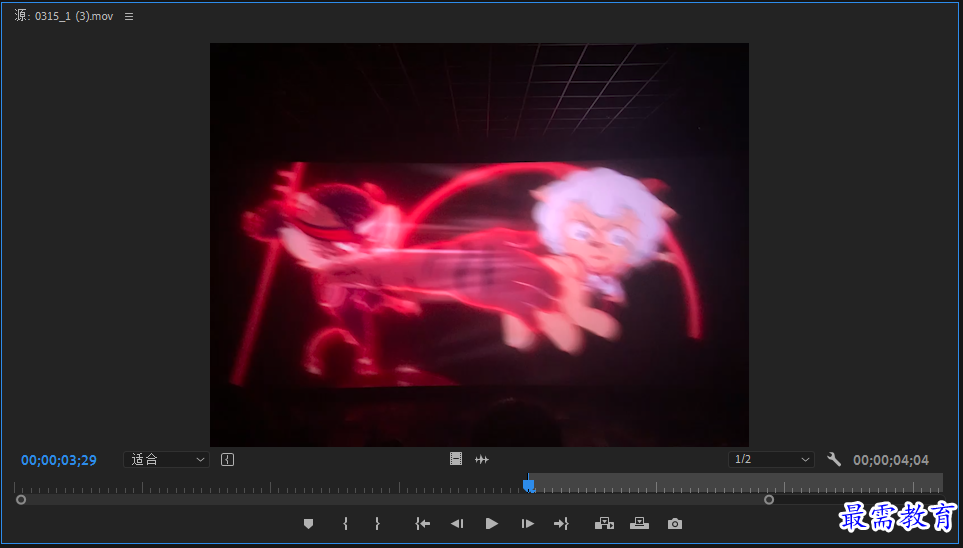
Task: Click the source tab 源: 0315_1 (3).mov
Action: (64, 17)
